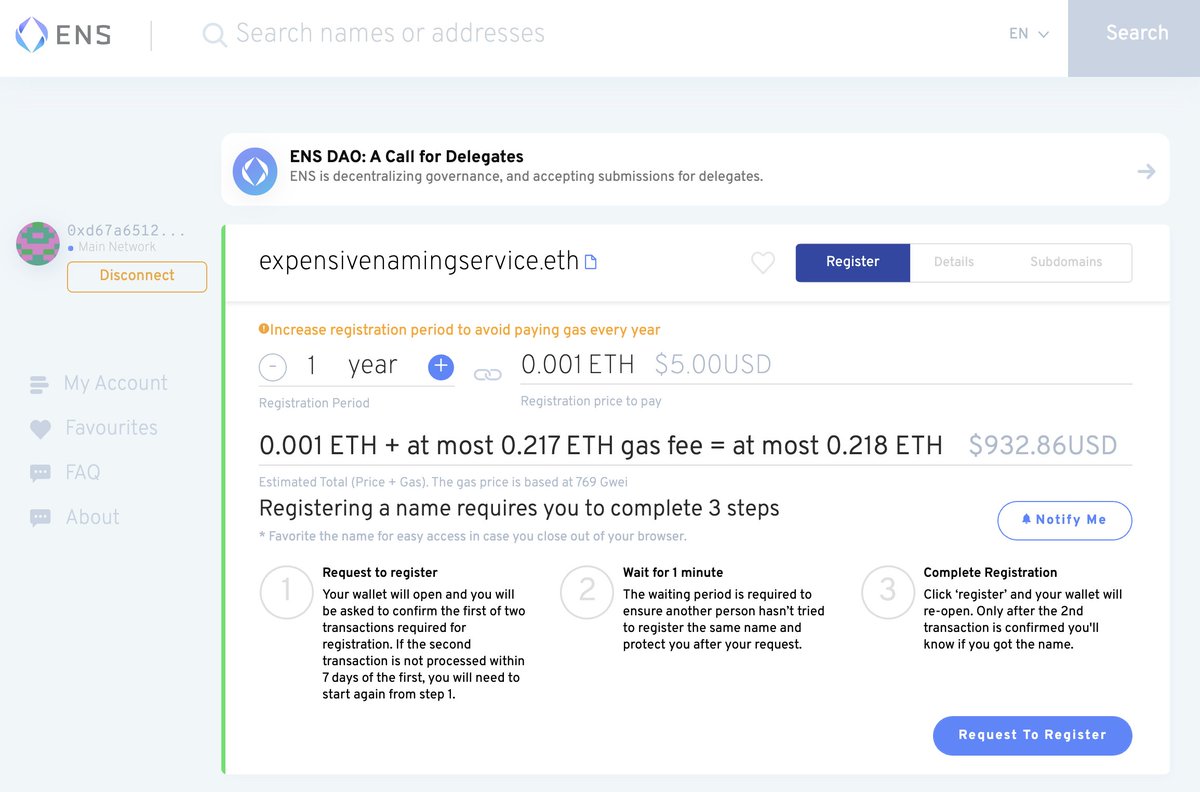Favorite the name with heart icon

(x=763, y=263)
